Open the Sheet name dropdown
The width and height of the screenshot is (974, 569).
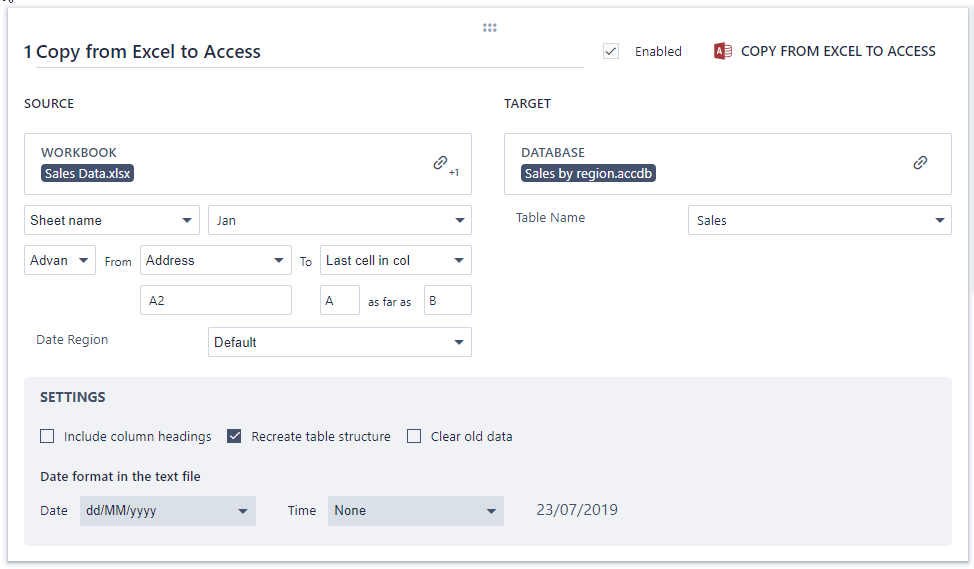coord(111,220)
